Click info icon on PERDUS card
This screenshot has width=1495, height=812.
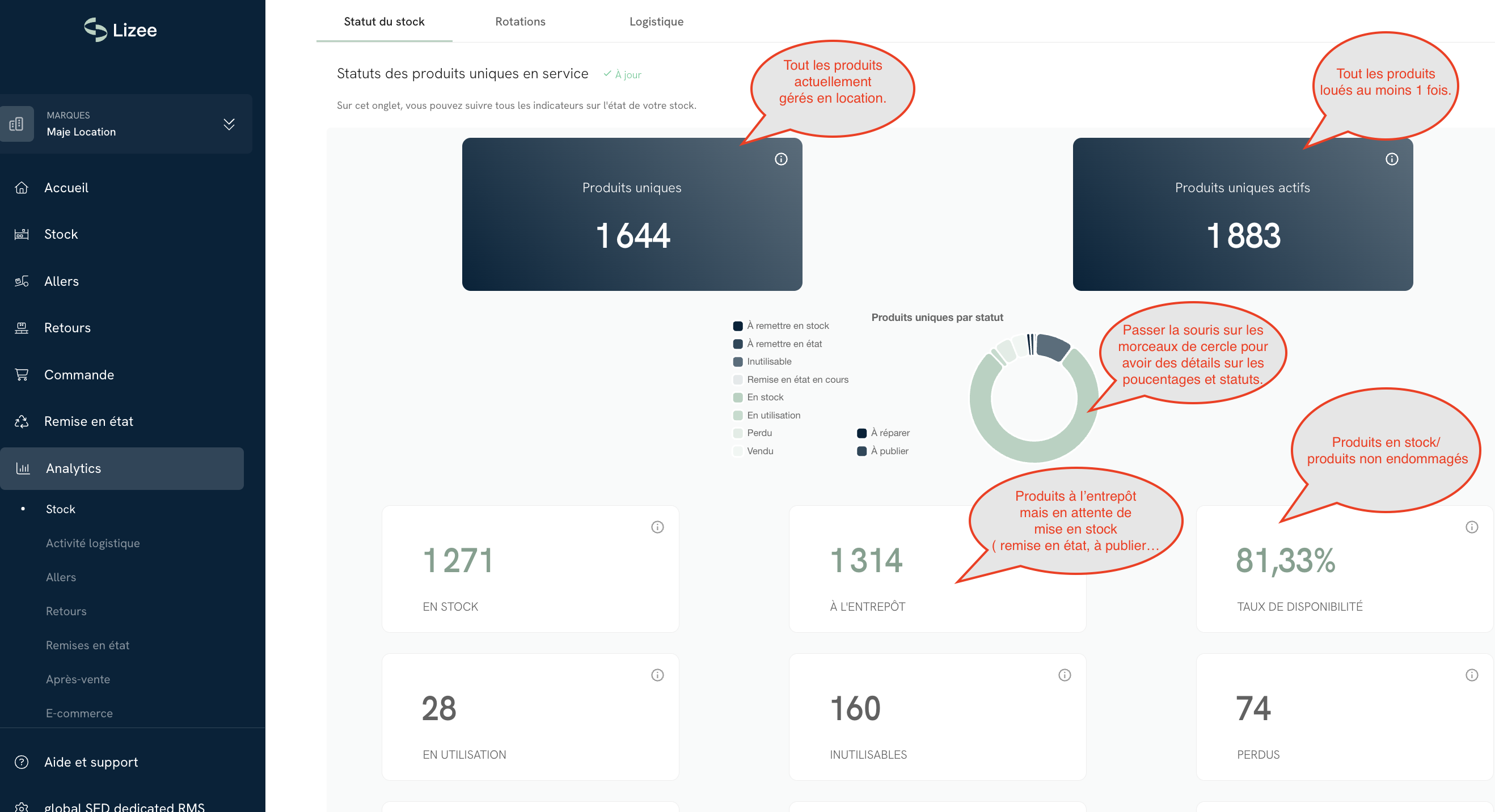1471,674
